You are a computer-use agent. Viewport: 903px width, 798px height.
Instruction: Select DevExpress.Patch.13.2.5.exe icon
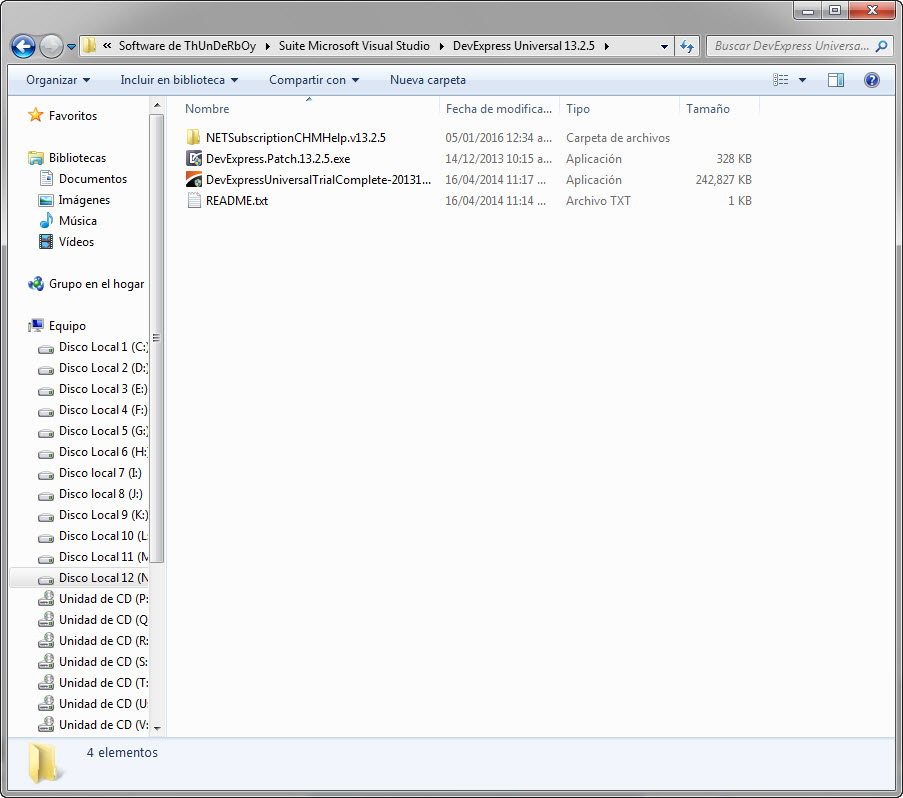pyautogui.click(x=194, y=158)
